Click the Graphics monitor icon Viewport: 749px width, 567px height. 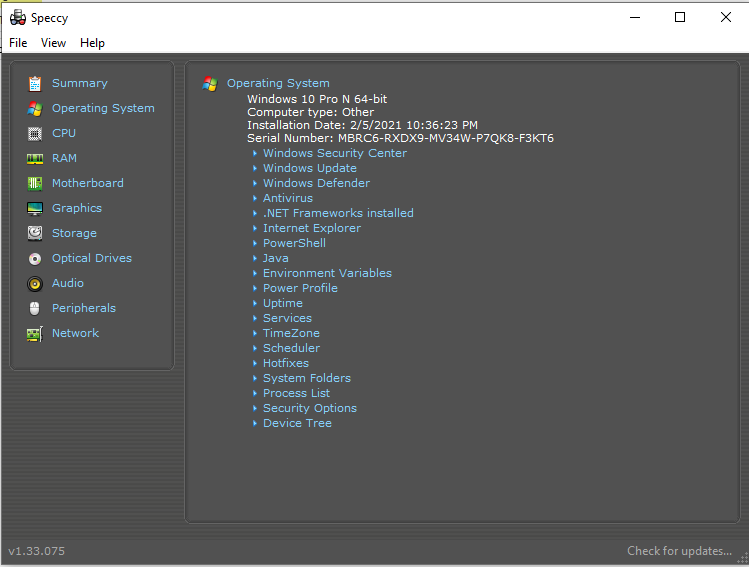pyautogui.click(x=35, y=209)
